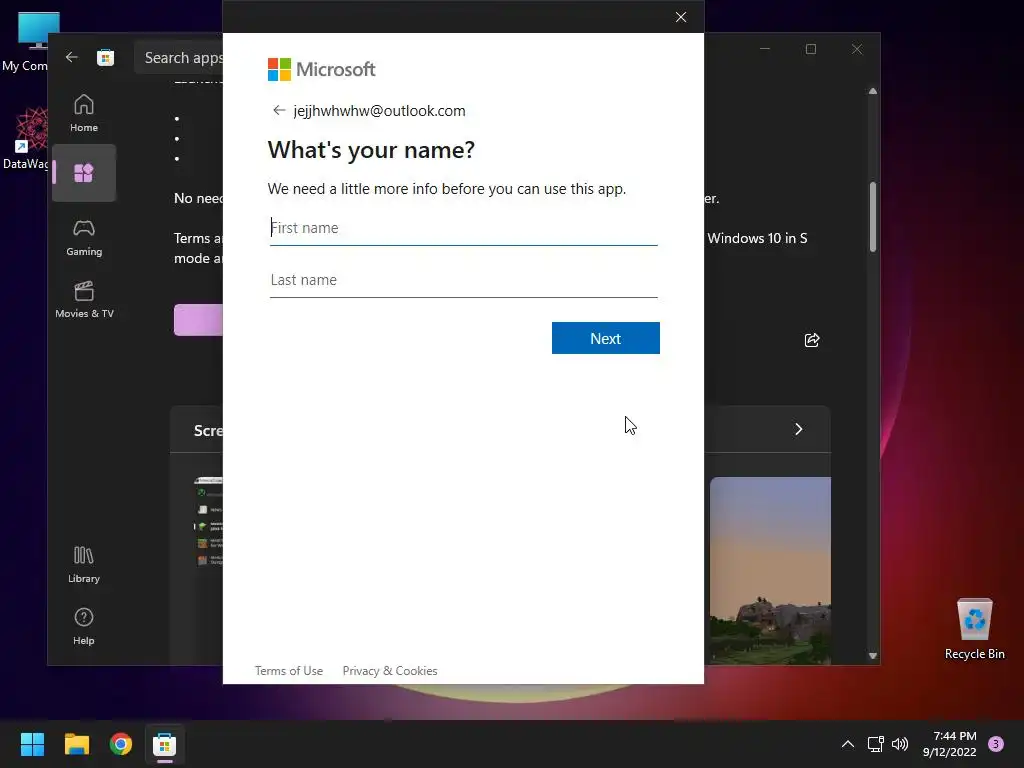Open the landscape screenshot thumbnail

pos(770,571)
